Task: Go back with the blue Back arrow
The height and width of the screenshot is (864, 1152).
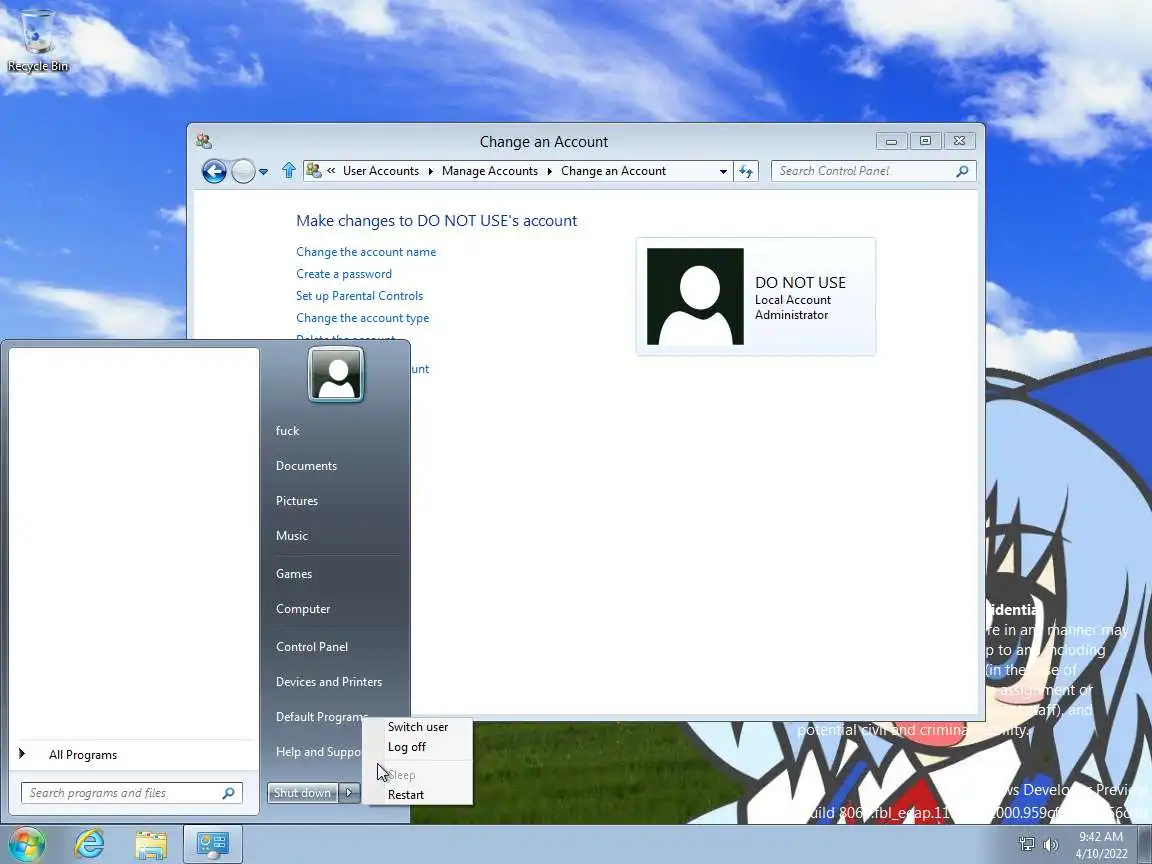Action: coord(214,171)
